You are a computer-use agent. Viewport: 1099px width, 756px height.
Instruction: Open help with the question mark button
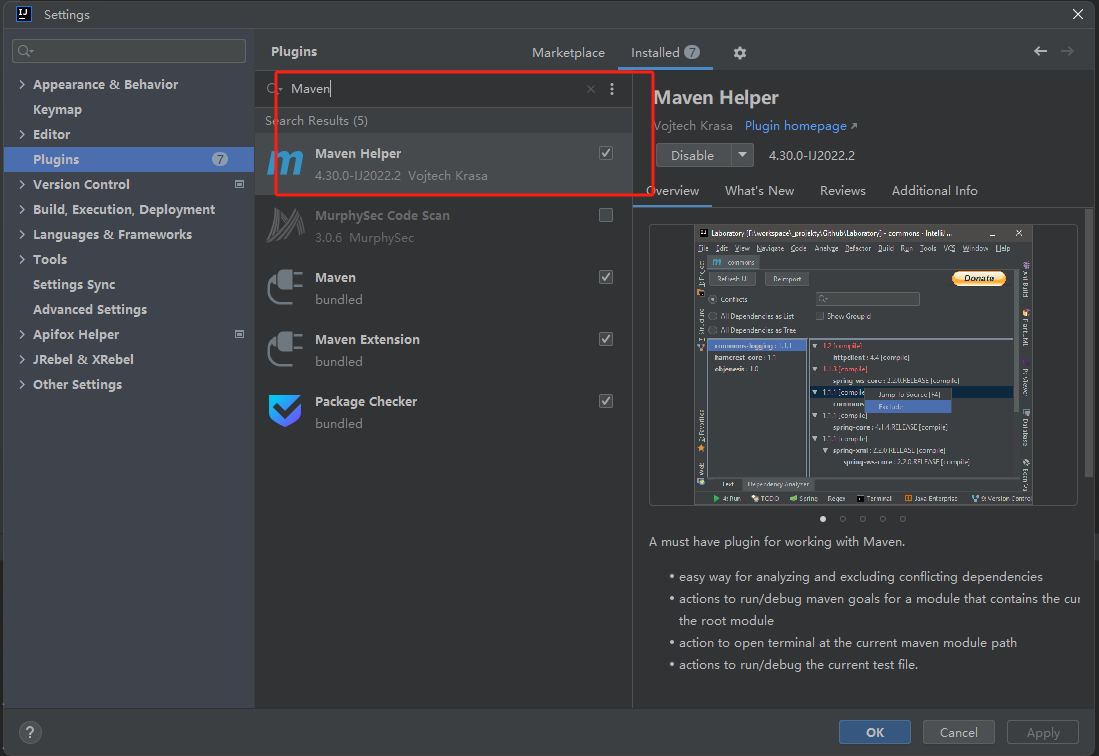coord(30,732)
